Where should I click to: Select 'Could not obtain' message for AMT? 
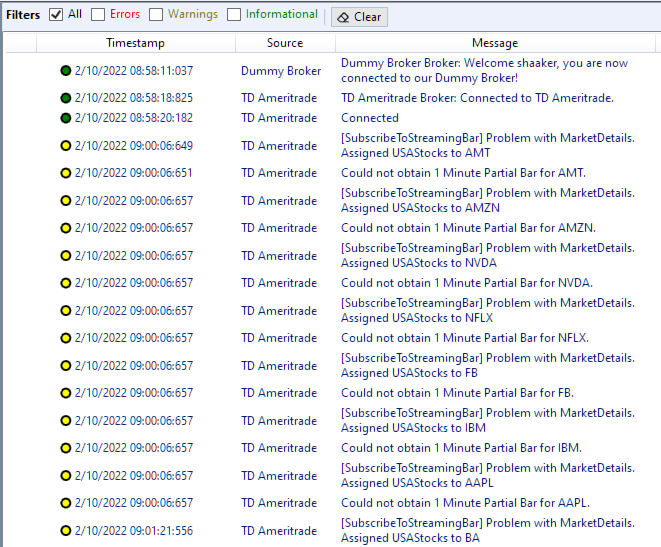[x=463, y=173]
